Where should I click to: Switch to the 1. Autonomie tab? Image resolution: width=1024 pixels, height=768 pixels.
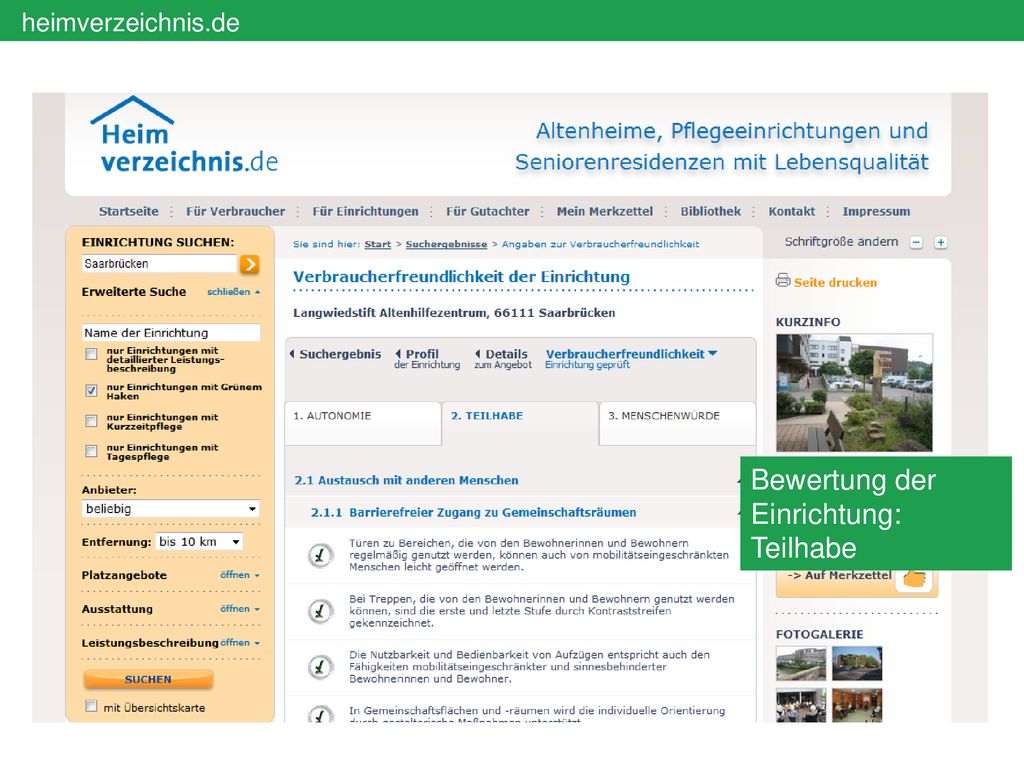pyautogui.click(x=363, y=423)
